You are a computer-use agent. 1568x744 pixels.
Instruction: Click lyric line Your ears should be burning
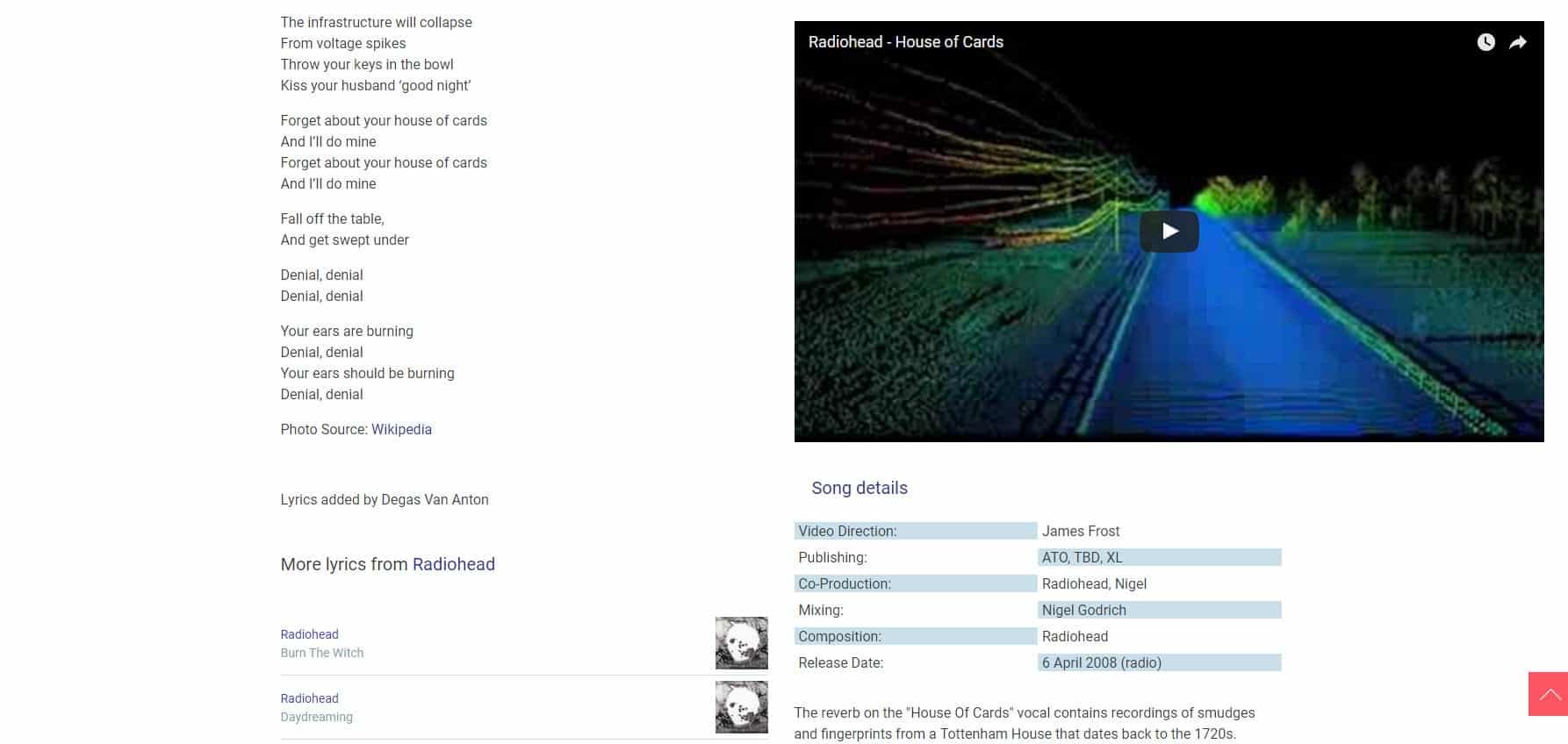(367, 373)
